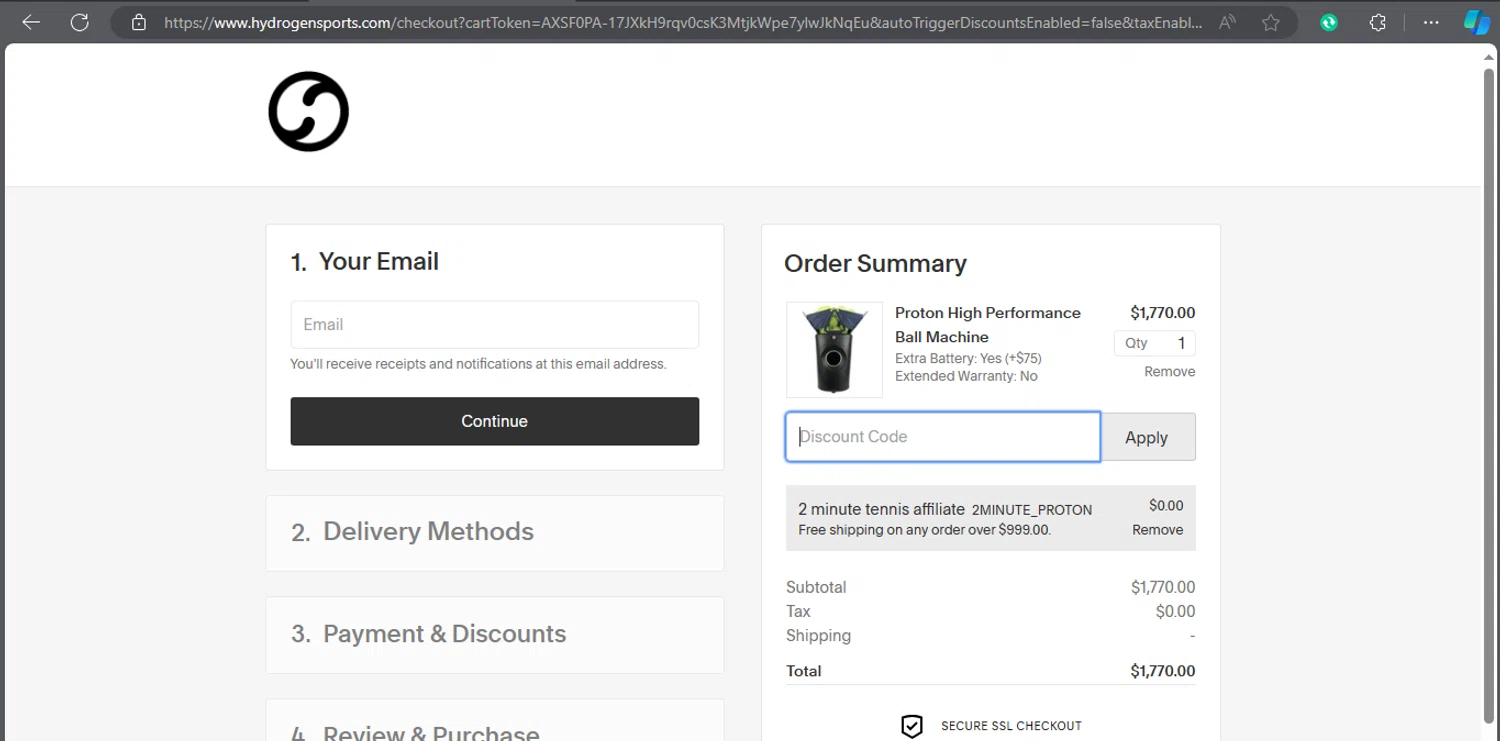The width and height of the screenshot is (1500, 741).
Task: Open the green circular extension icon
Action: click(x=1329, y=22)
